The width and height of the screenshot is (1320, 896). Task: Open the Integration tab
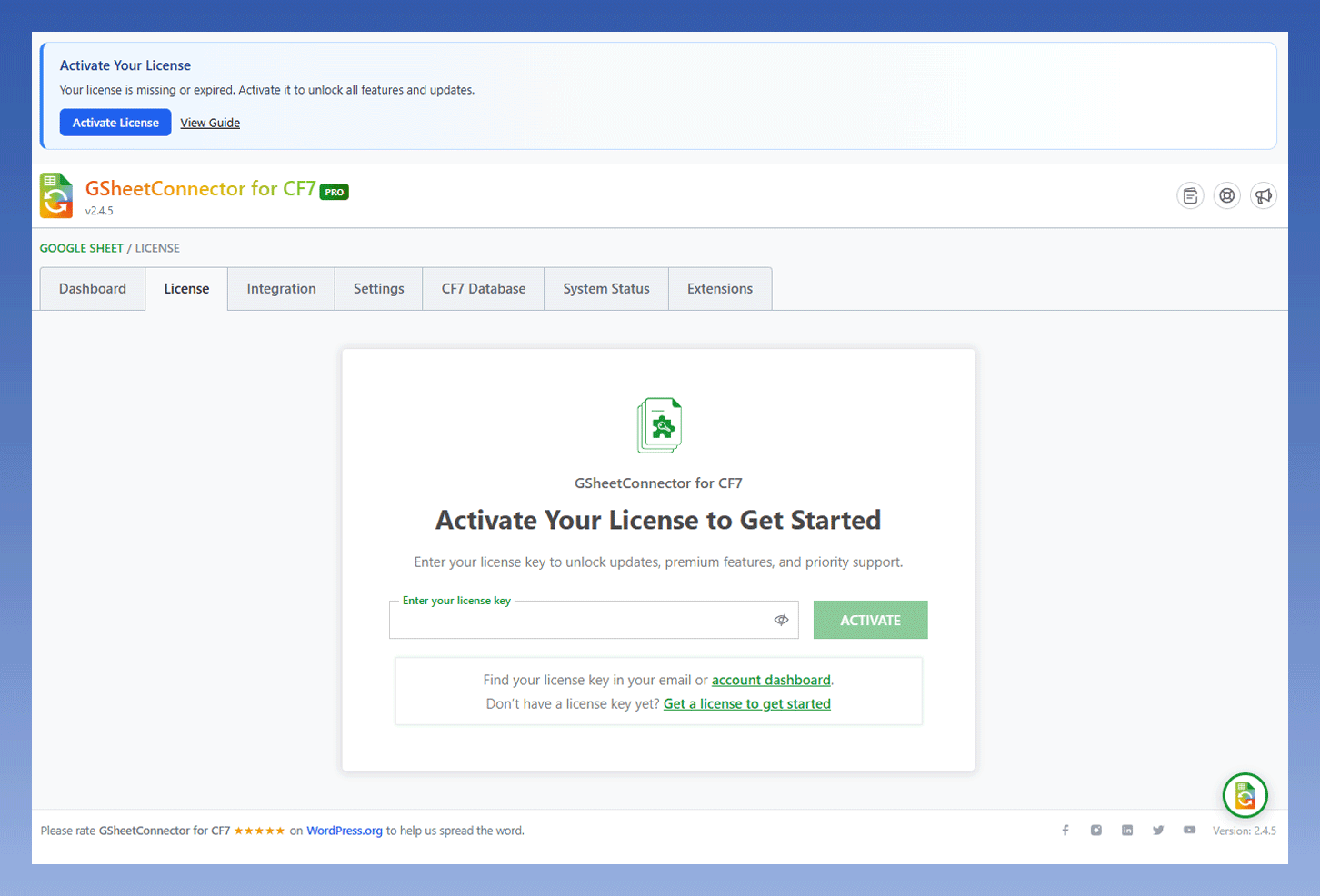[282, 289]
